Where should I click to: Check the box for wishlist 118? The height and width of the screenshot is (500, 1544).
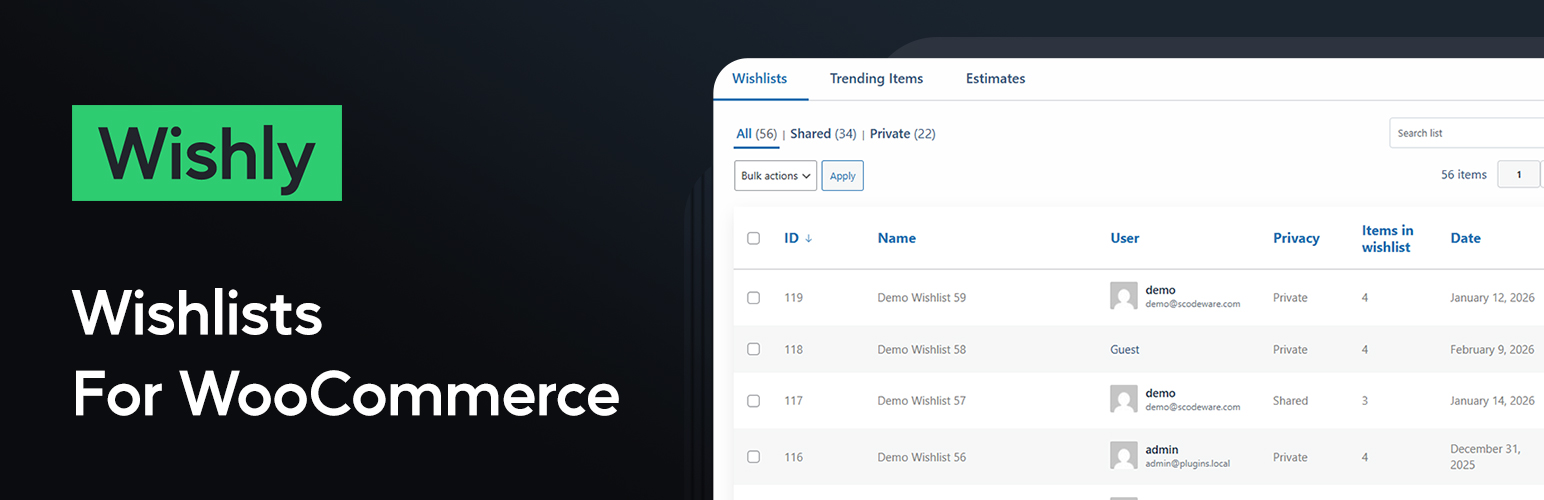tap(753, 349)
